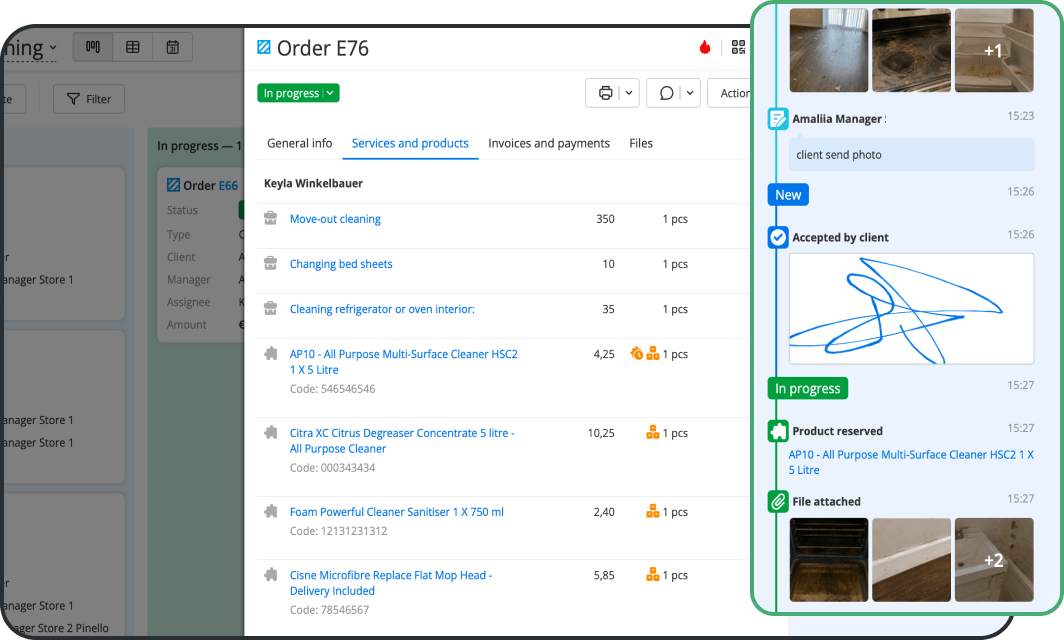
Task: Expand the comment options arrow
Action: point(690,93)
